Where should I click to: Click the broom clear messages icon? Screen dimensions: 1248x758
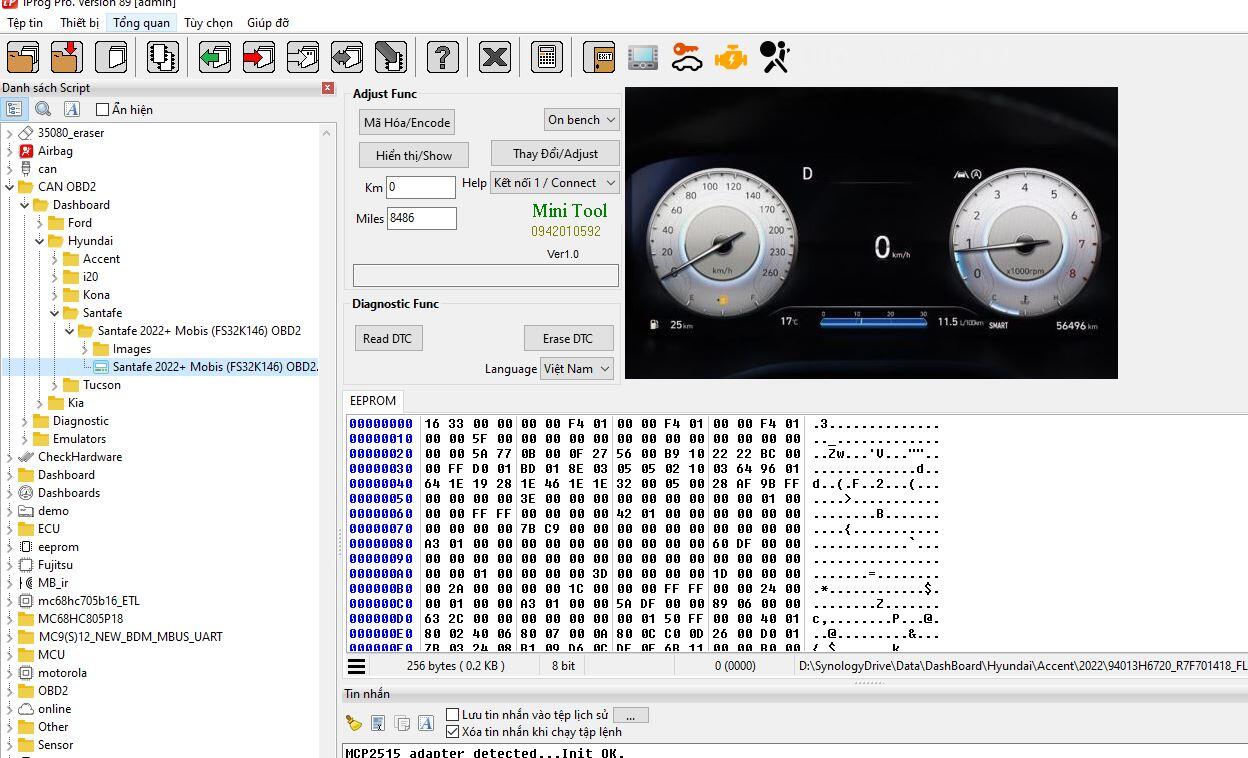(353, 722)
